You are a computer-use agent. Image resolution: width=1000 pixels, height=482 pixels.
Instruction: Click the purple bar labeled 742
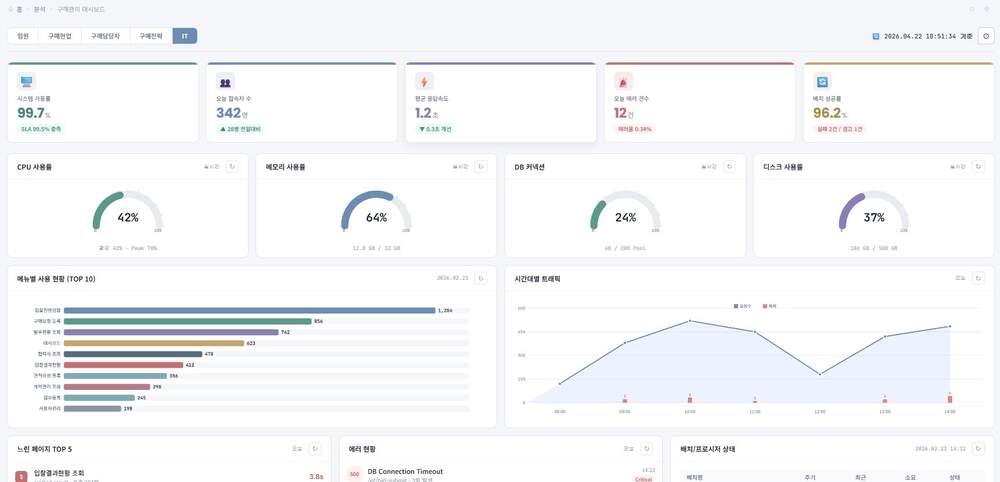click(171, 332)
